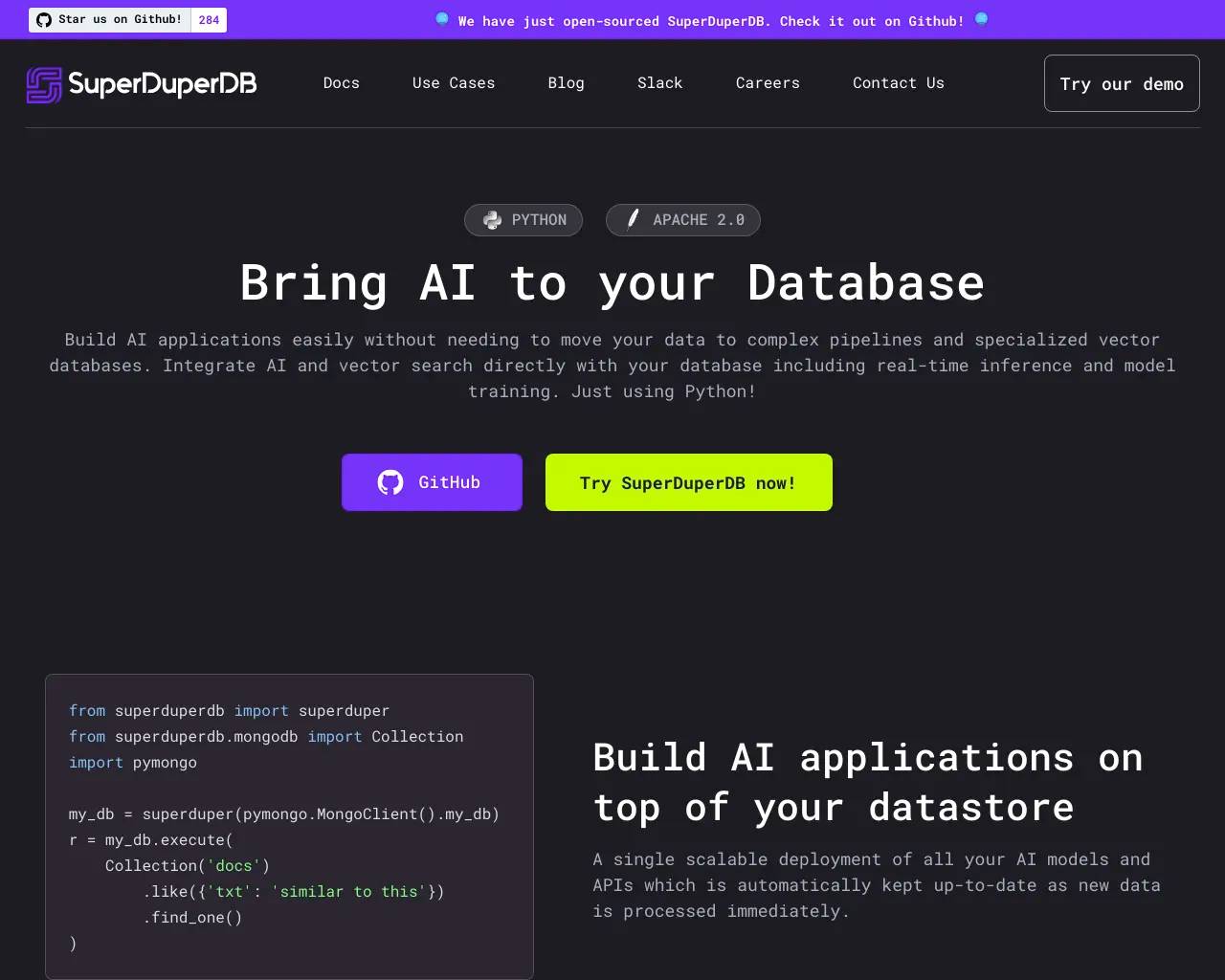The width and height of the screenshot is (1225, 980).
Task: Click 'my_db = superduper' code line
Action: [x=284, y=814]
